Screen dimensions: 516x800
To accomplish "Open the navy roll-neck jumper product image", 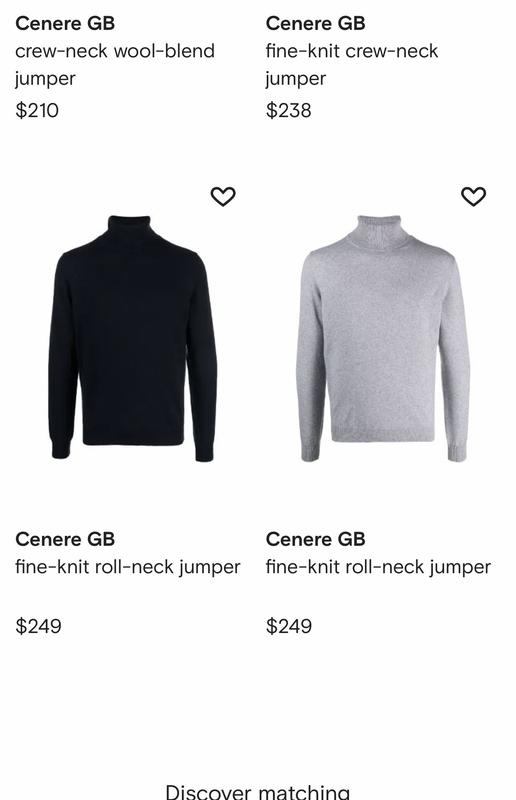I will click(133, 338).
